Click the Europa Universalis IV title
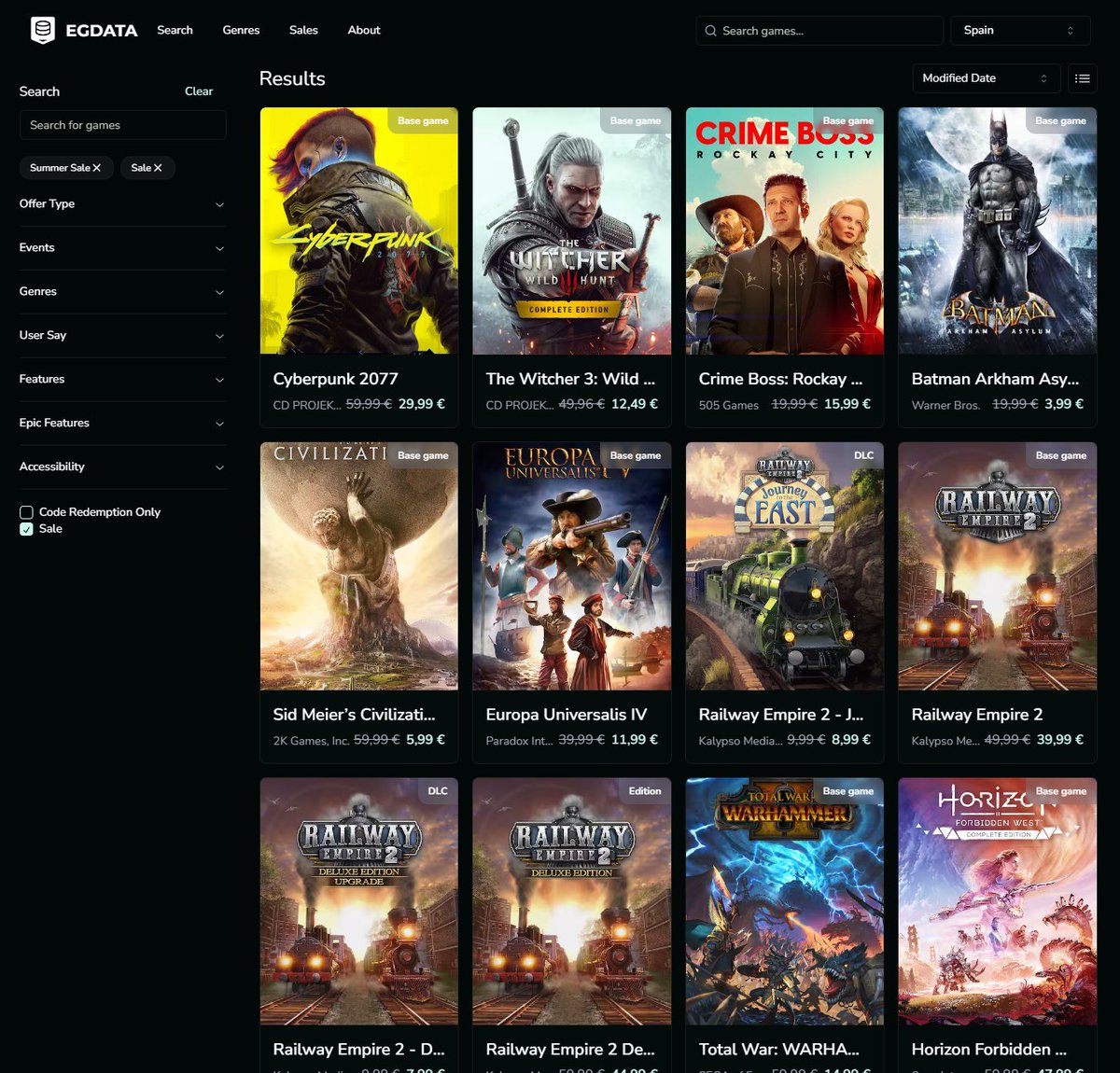1120x1073 pixels. click(x=566, y=715)
